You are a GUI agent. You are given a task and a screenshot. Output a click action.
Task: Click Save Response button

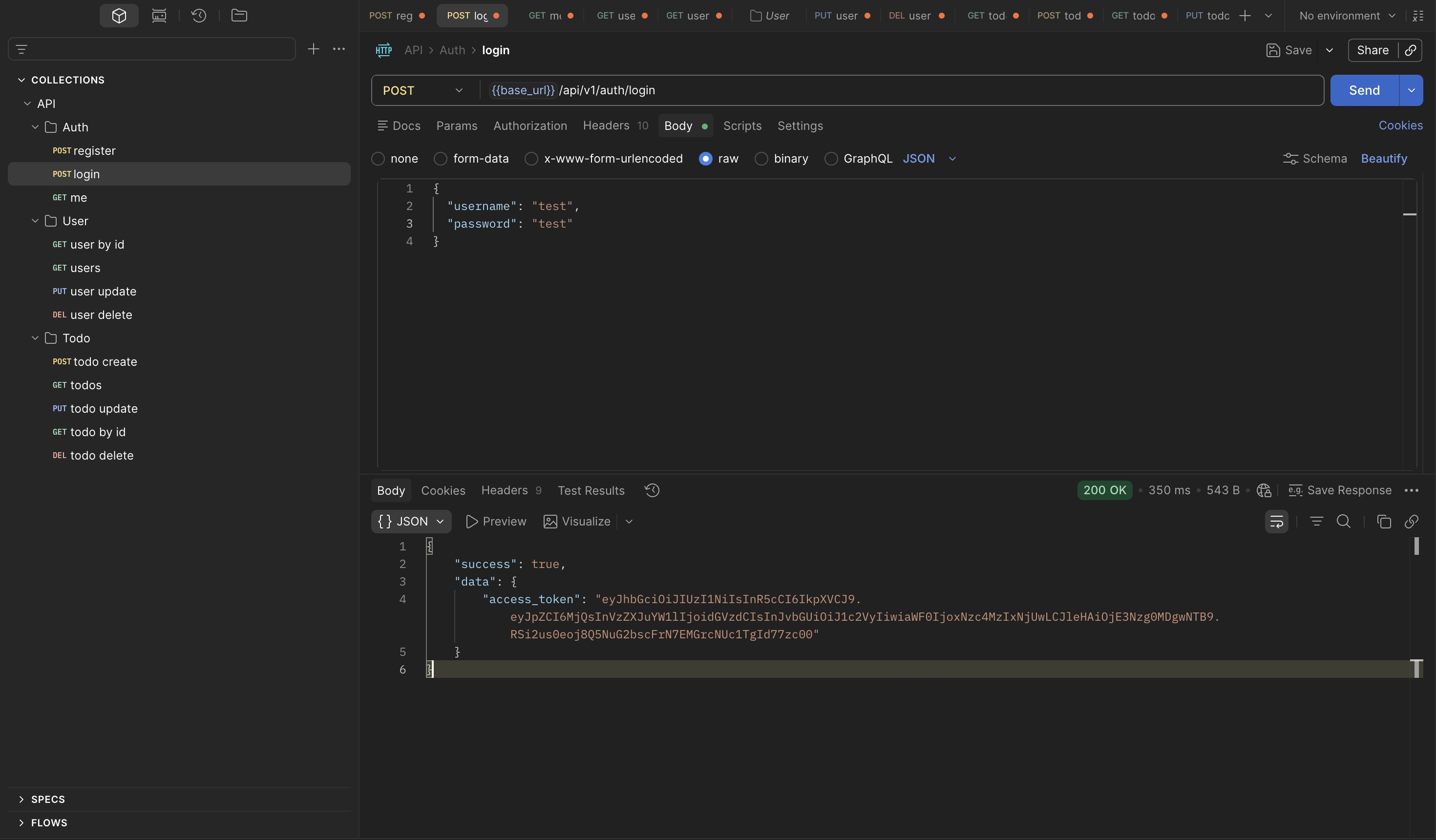[x=1340, y=490]
